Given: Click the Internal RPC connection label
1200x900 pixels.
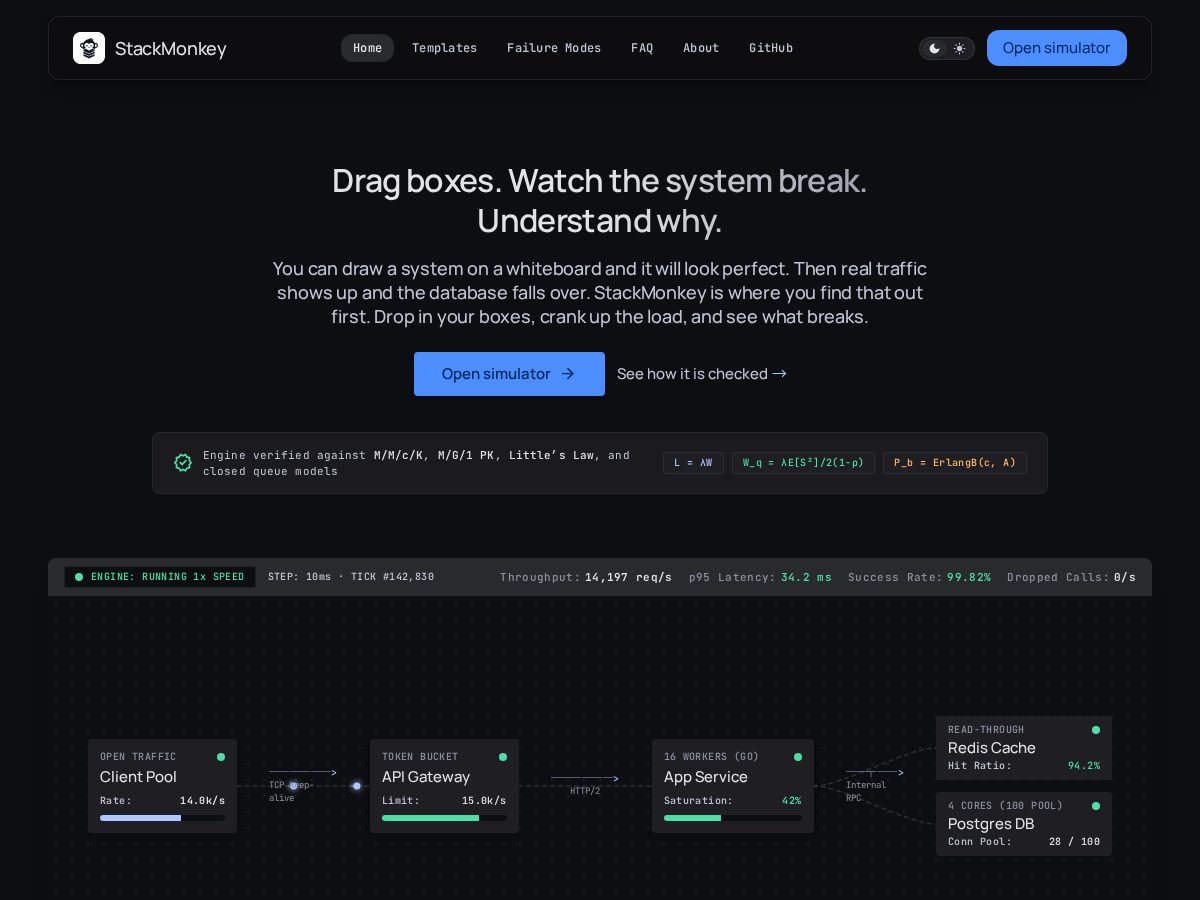Looking at the screenshot, I should point(866,791).
